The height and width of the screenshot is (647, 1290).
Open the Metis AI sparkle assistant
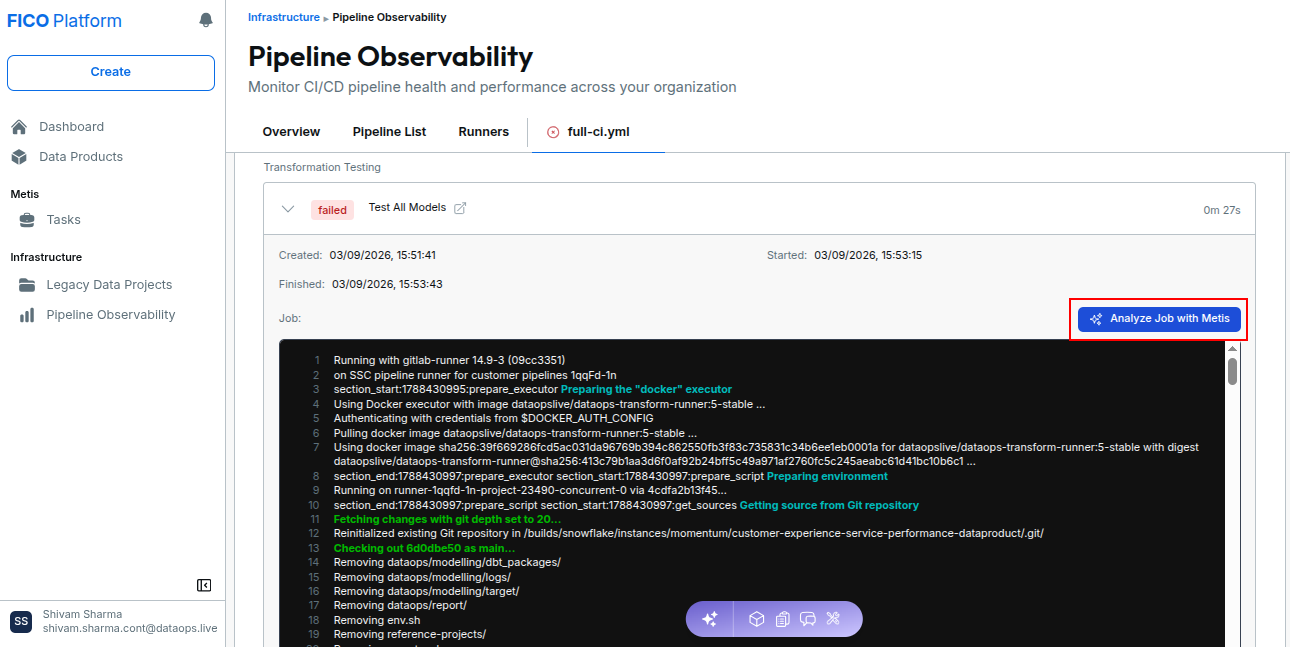point(709,619)
